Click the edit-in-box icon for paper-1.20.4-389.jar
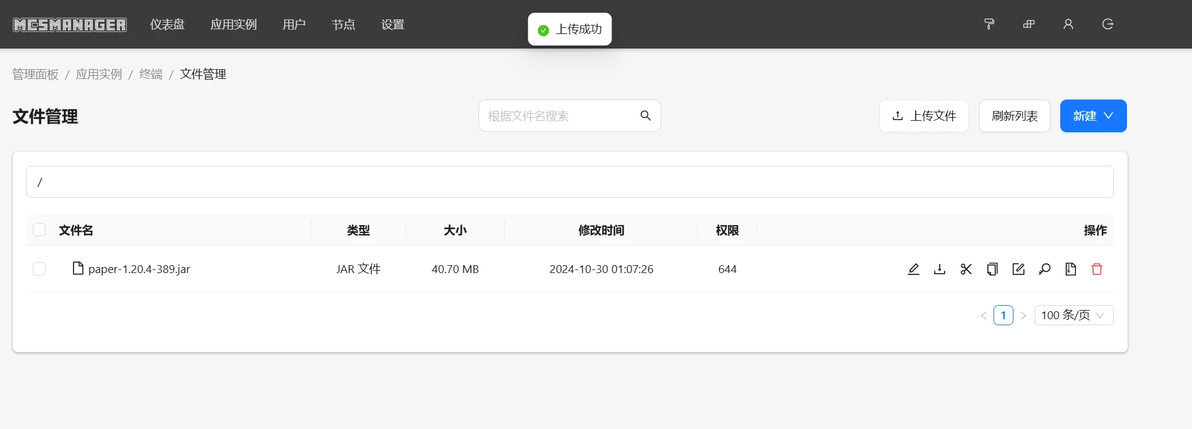Viewport: 1192px width, 429px height. point(1019,269)
